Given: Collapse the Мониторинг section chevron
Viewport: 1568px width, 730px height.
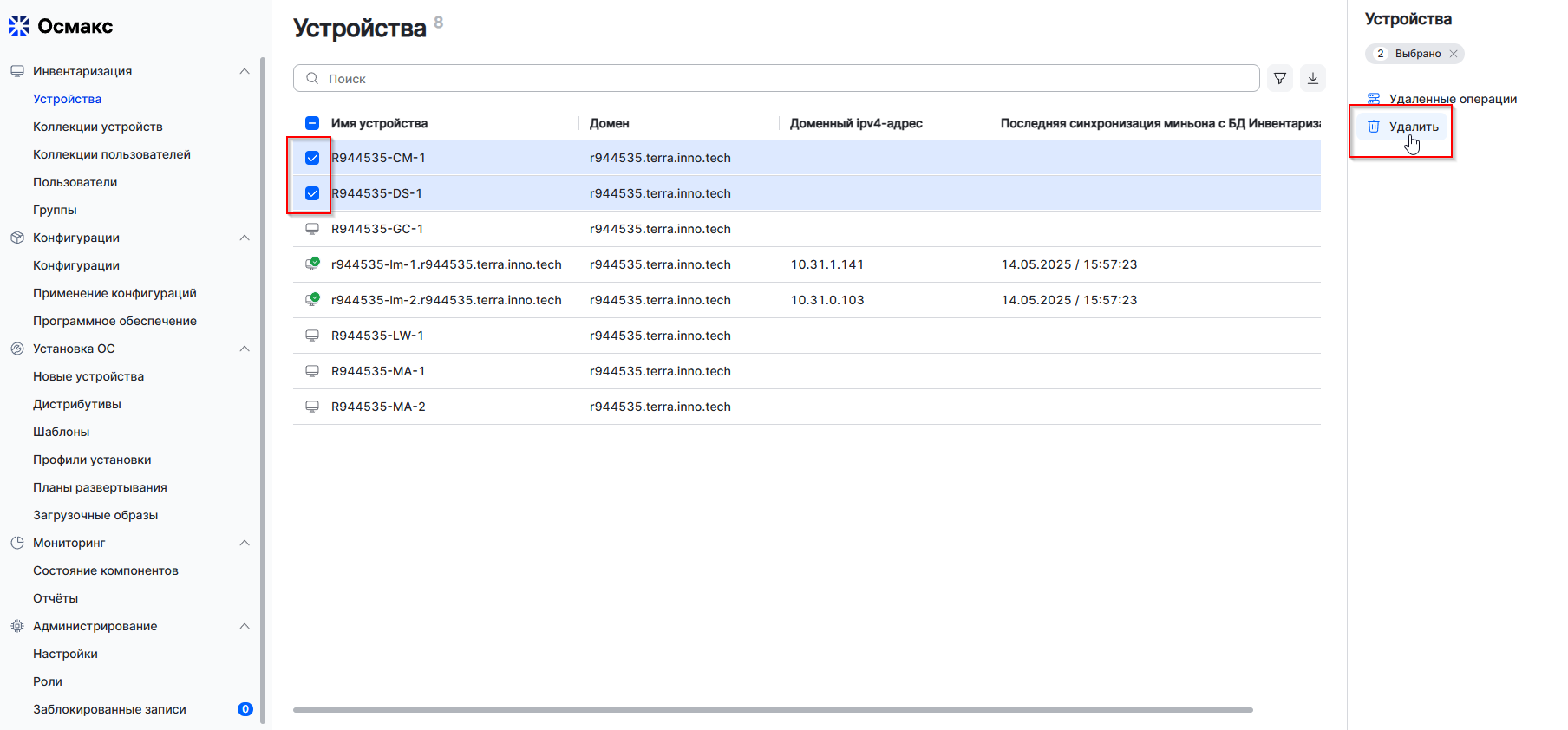Looking at the screenshot, I should (245, 543).
